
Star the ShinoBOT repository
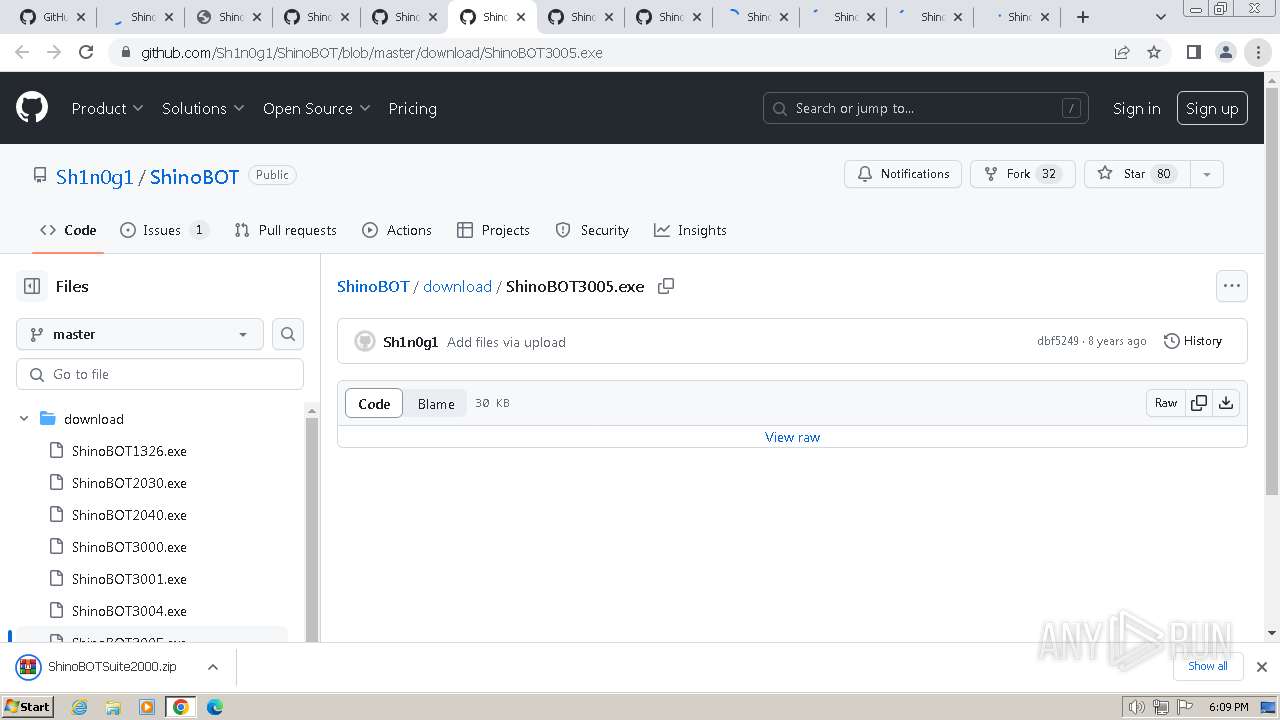[1138, 174]
